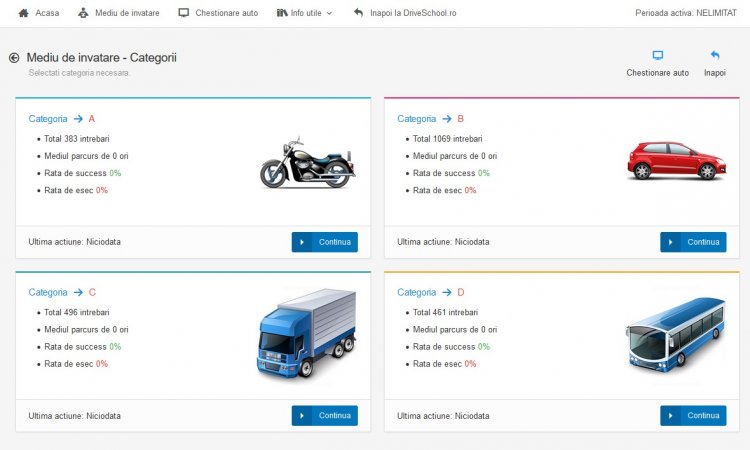The width and height of the screenshot is (750, 450).
Task: Select the motorcycle image for Category A
Action: pyautogui.click(x=308, y=163)
